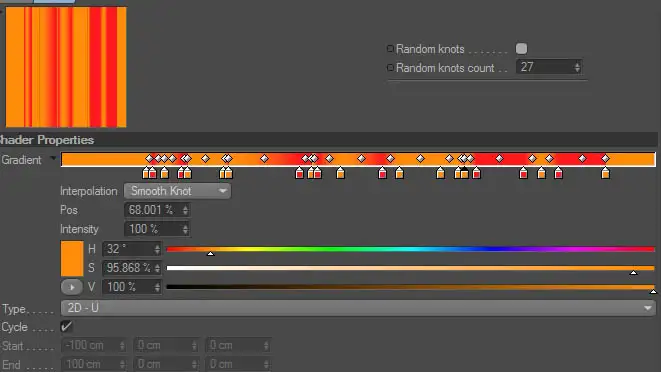The width and height of the screenshot is (661, 372).
Task: Click the Pos field stepper arrows
Action: click(x=185, y=210)
